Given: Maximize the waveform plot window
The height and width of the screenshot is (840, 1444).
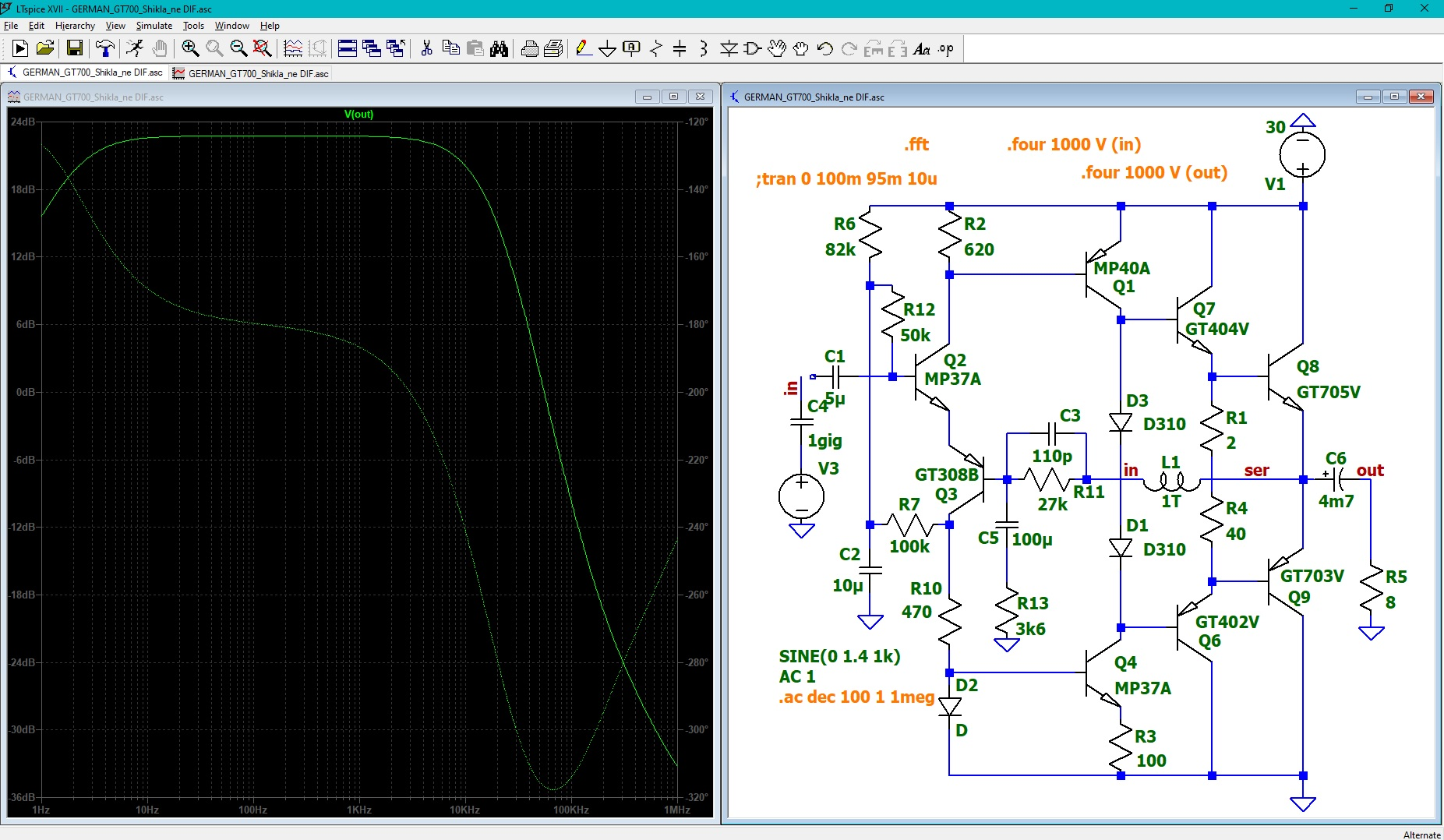Looking at the screenshot, I should [x=673, y=97].
